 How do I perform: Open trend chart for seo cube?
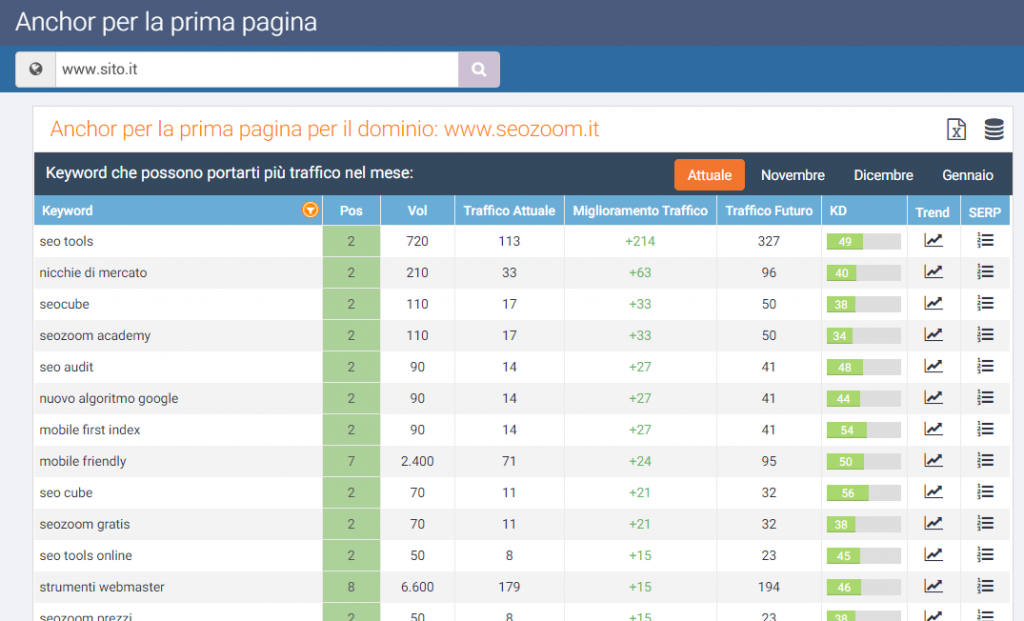[x=933, y=492]
